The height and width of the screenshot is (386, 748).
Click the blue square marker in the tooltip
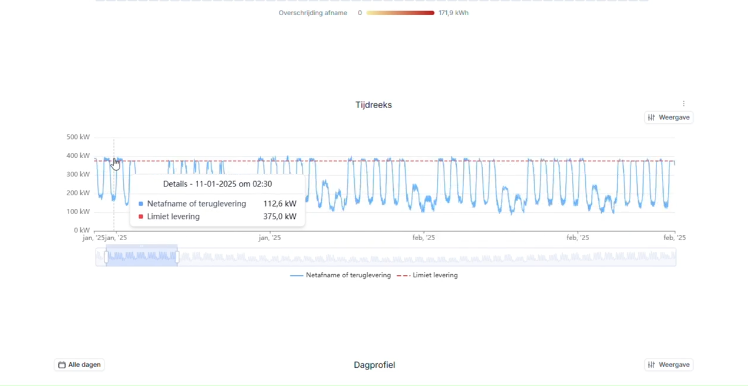pos(141,204)
